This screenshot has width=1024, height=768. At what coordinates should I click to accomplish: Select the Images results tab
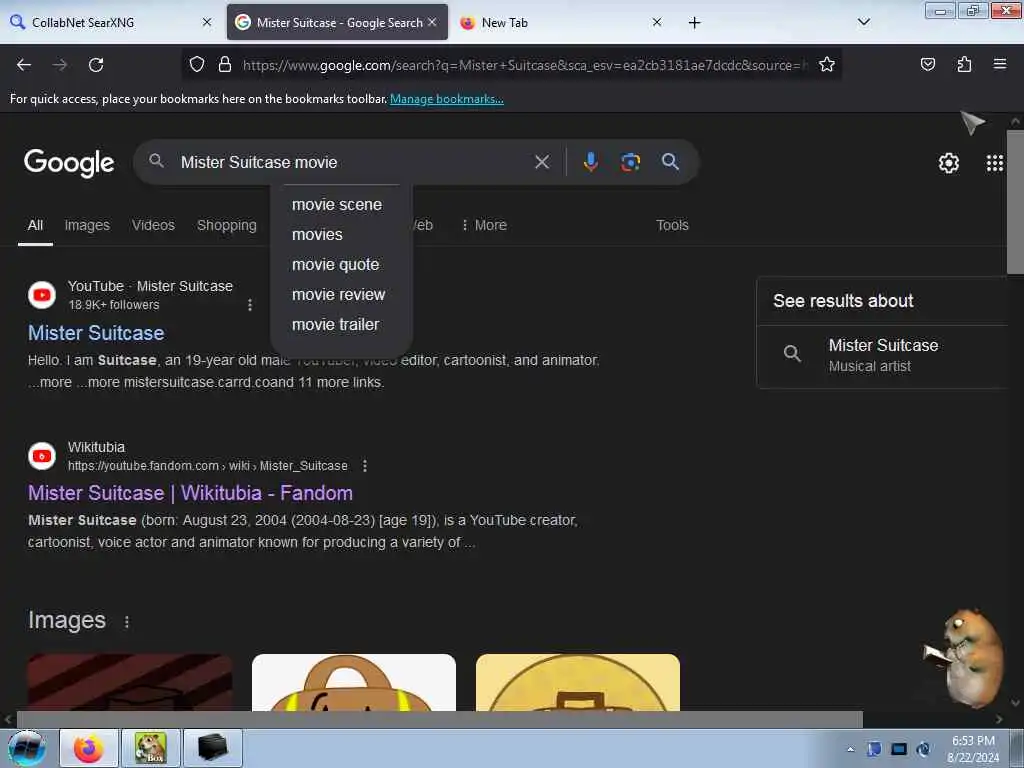pyautogui.click(x=87, y=225)
